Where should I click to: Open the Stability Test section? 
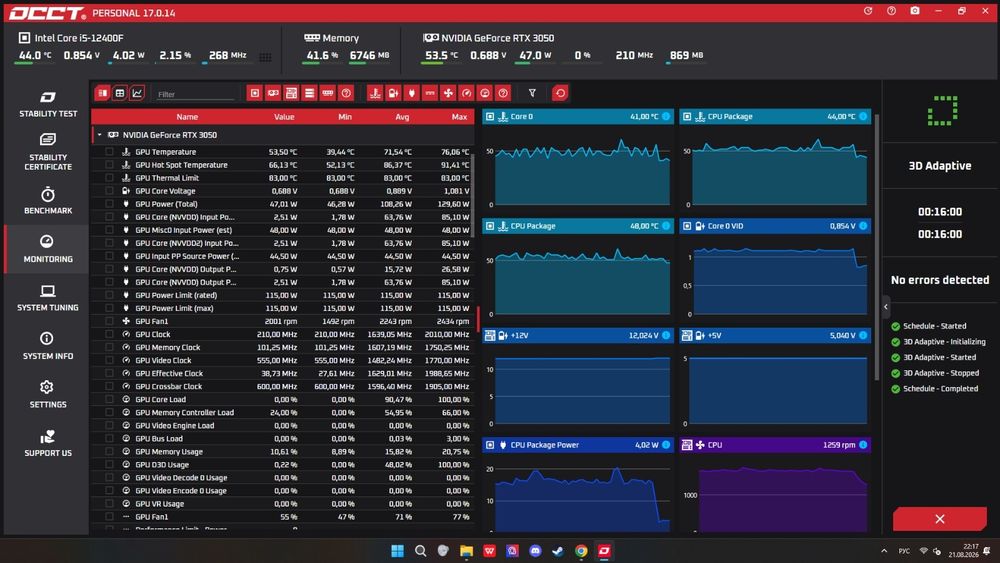48,105
